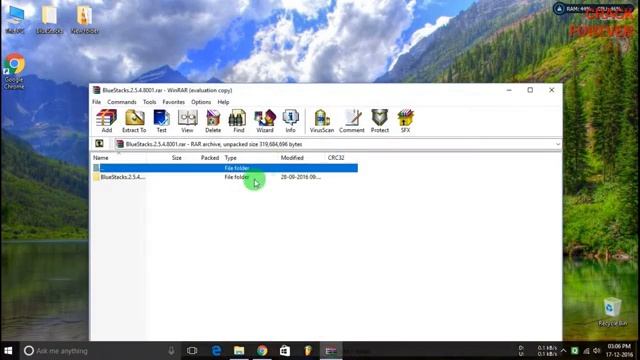Open the Google Chrome desktop shortcut
The height and width of the screenshot is (360, 640).
pyautogui.click(x=14, y=71)
